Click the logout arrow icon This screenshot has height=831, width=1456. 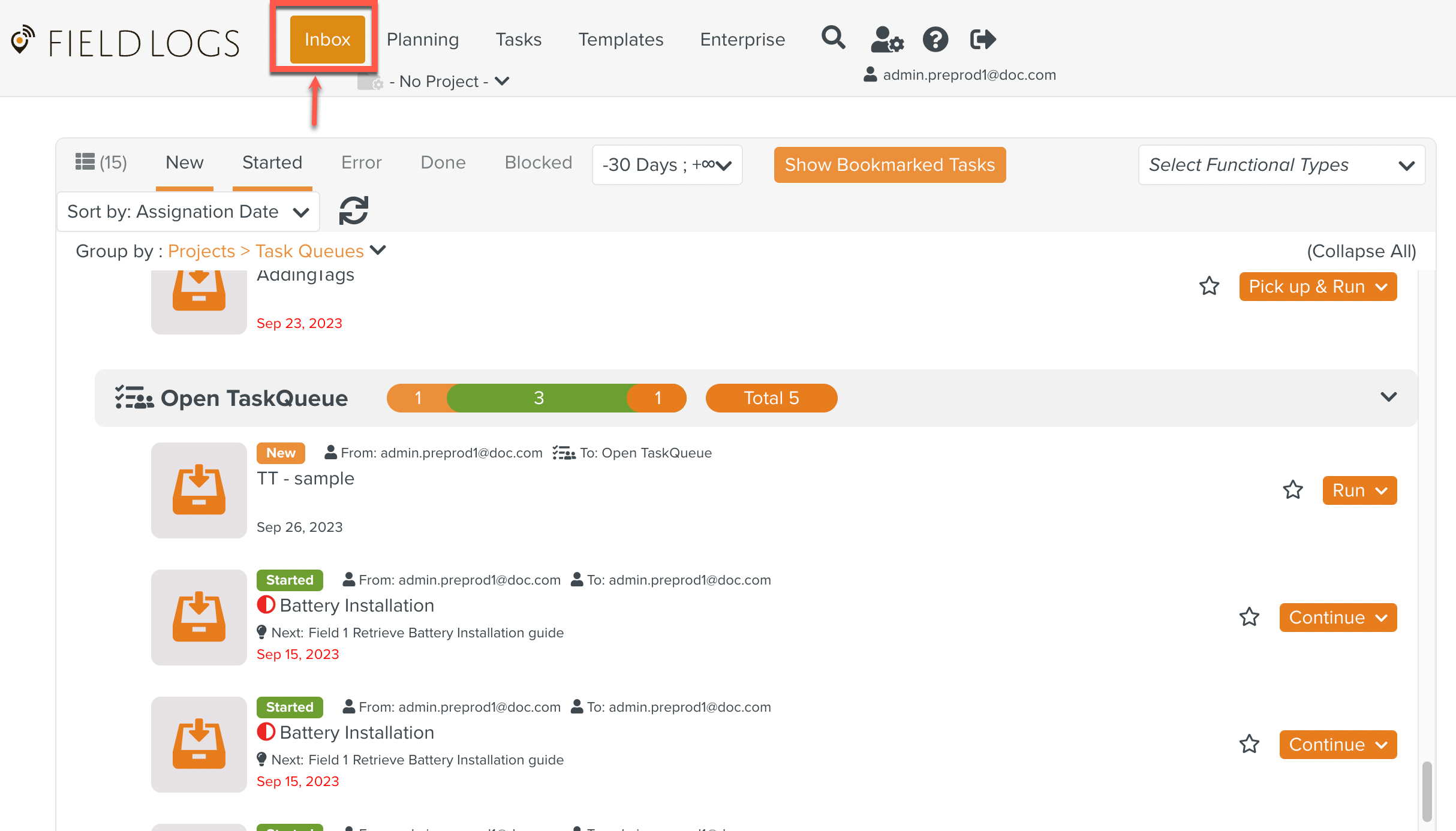tap(982, 40)
